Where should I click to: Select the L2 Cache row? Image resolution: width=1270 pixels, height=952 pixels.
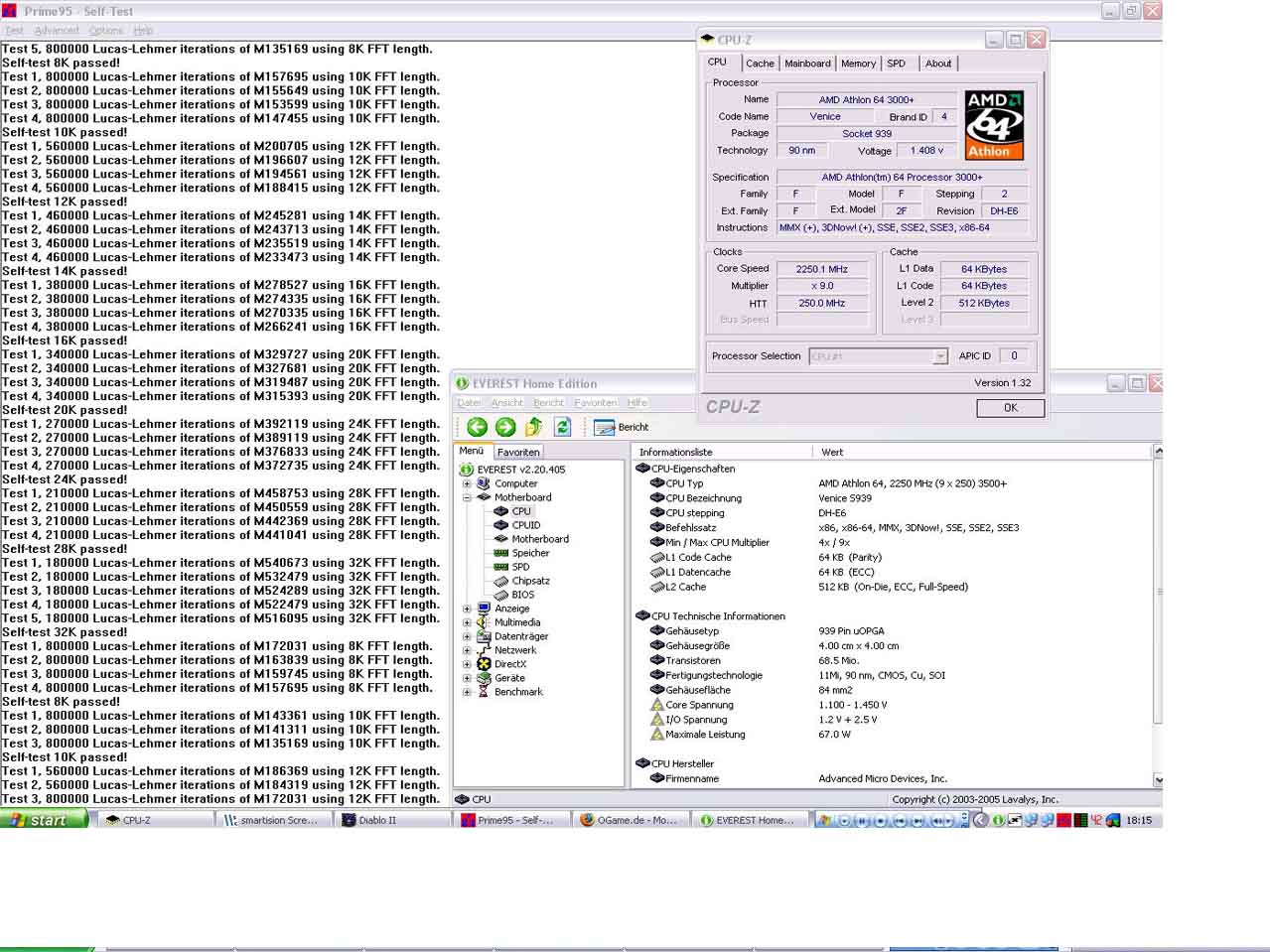(x=892, y=587)
